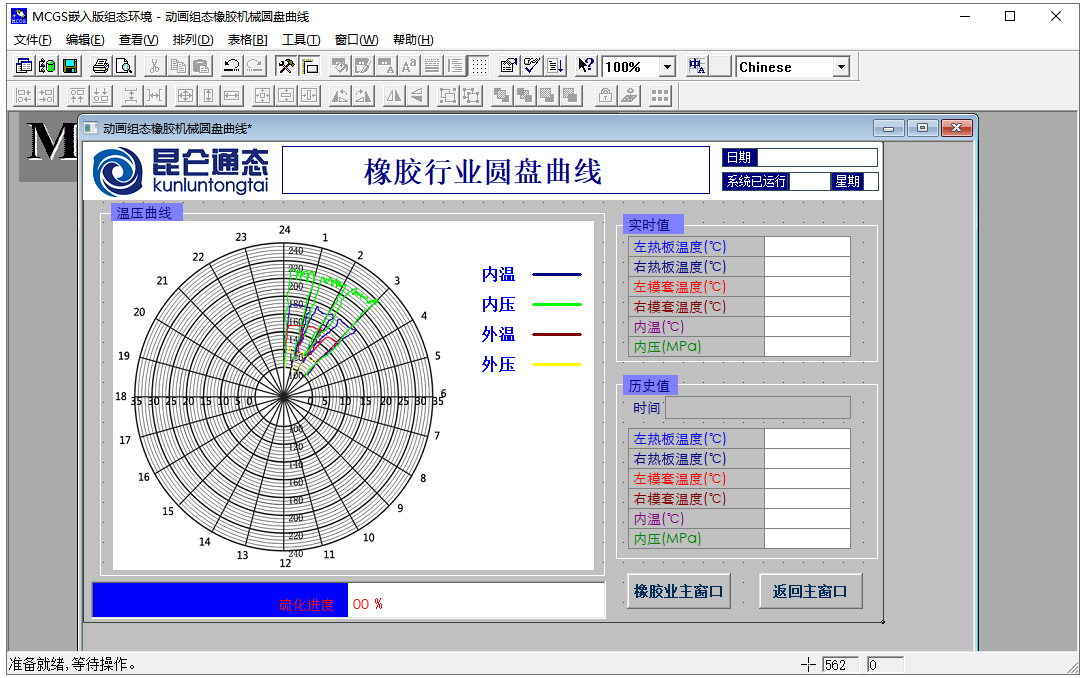Toggle the drawing edit bar button

(309, 66)
